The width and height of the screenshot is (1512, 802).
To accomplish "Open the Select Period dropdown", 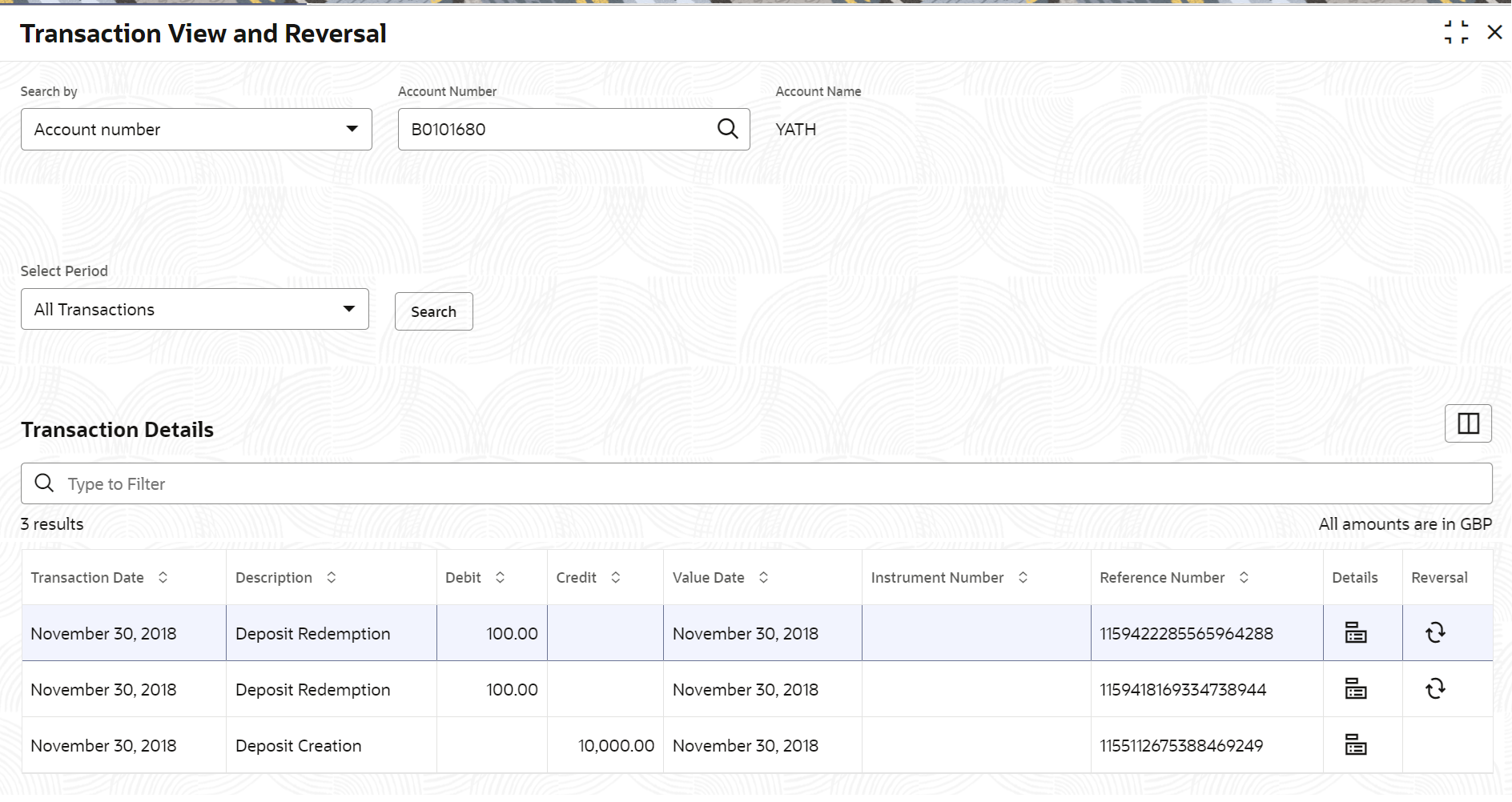I will 195,309.
